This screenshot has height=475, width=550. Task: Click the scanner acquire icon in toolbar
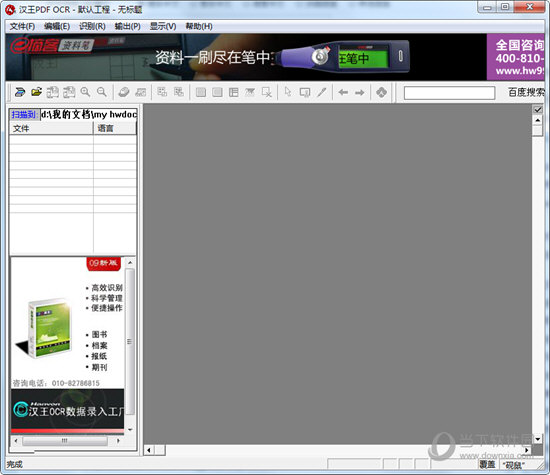pyautogui.click(x=20, y=92)
